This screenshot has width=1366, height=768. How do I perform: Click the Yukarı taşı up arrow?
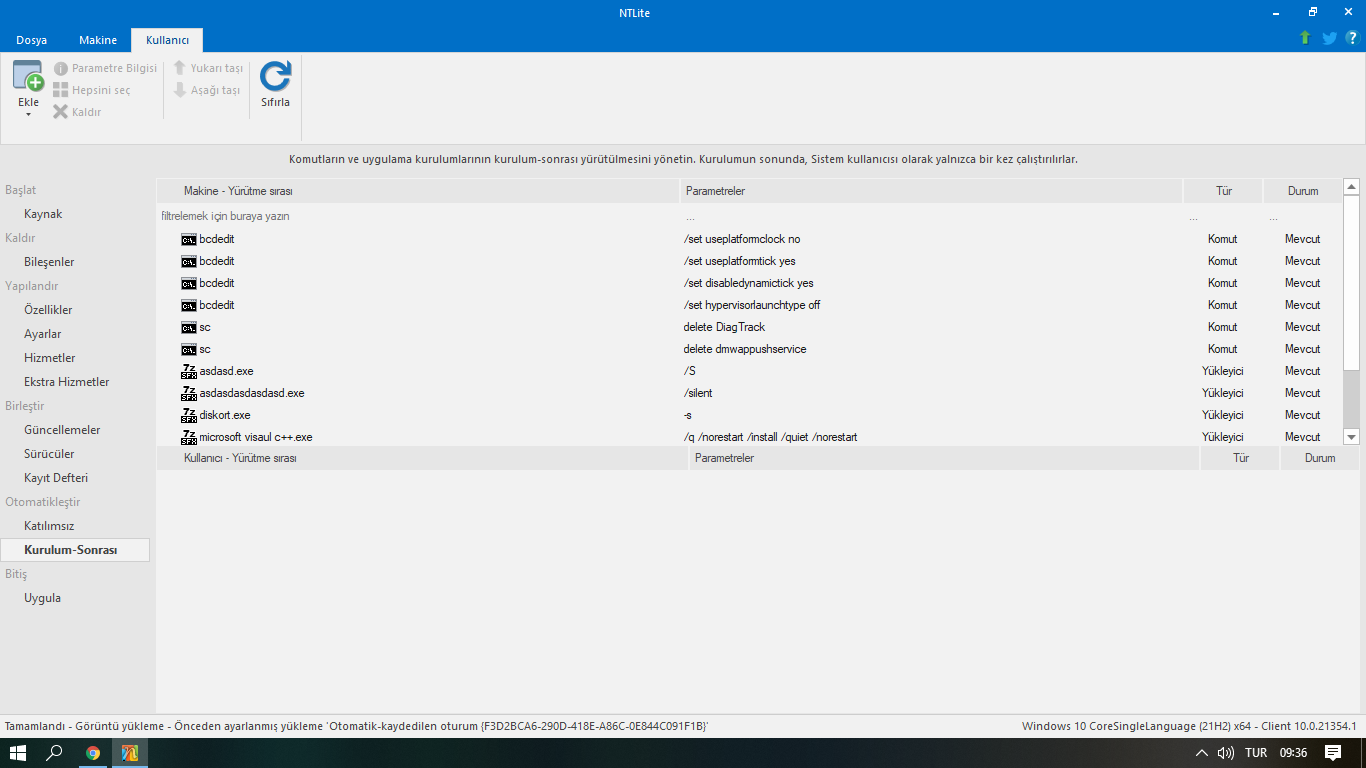point(180,68)
